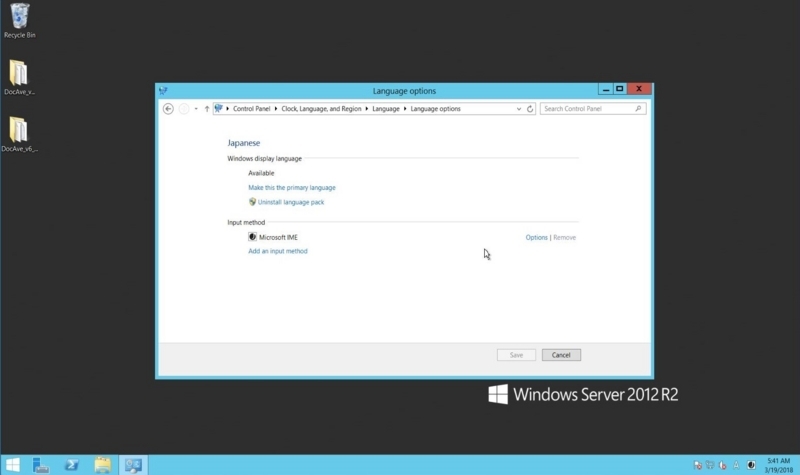800x475 pixels.
Task: Click the Microsoft IME icon
Action: [x=252, y=237]
